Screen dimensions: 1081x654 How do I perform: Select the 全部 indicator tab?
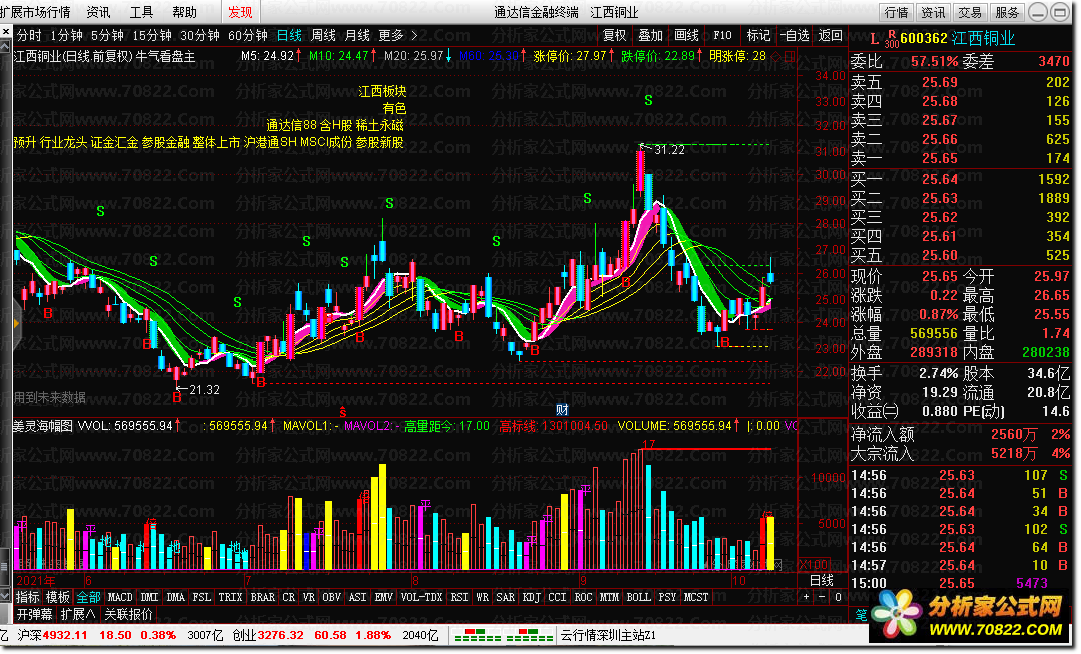click(x=88, y=597)
